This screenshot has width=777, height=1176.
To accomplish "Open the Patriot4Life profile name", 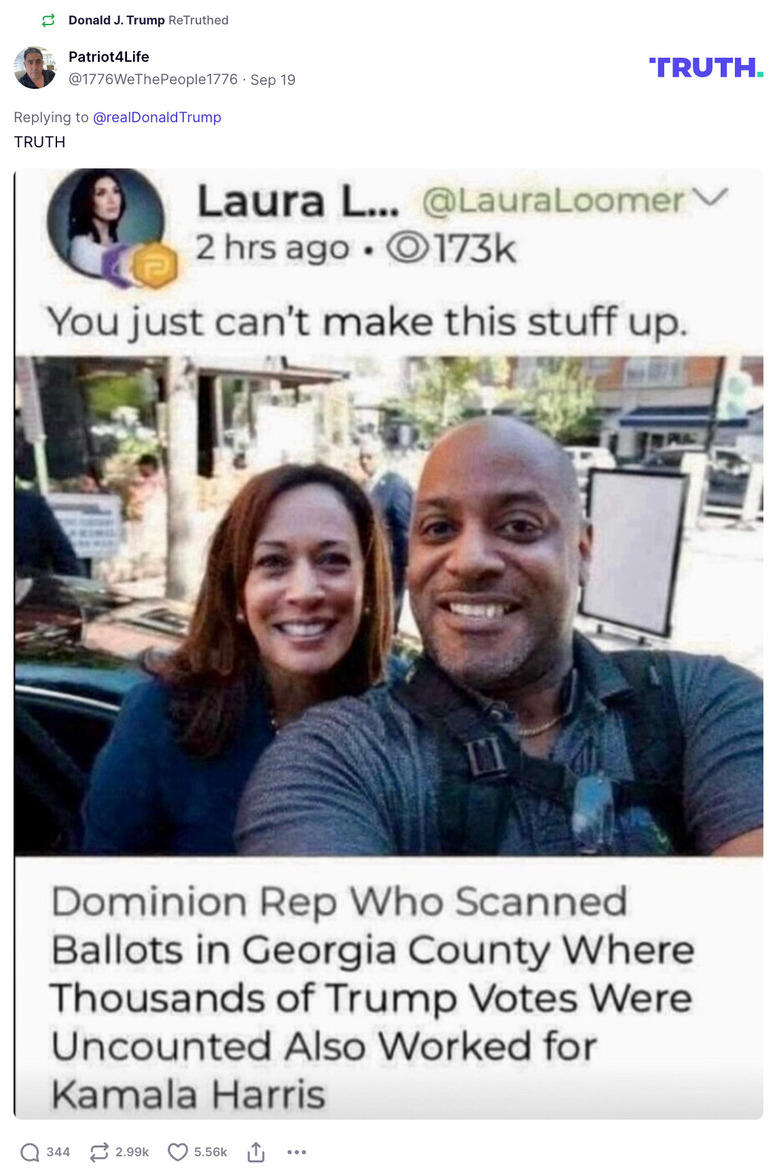I will point(109,57).
